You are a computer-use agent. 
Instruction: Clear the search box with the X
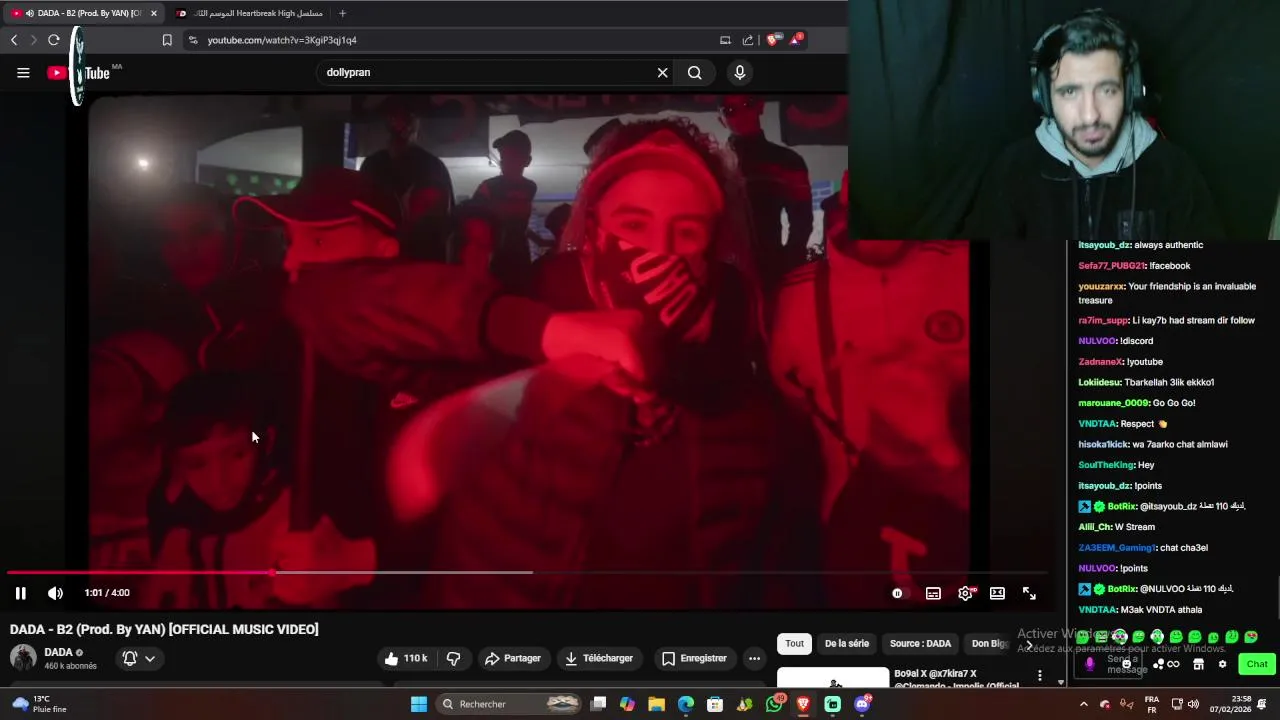(662, 72)
